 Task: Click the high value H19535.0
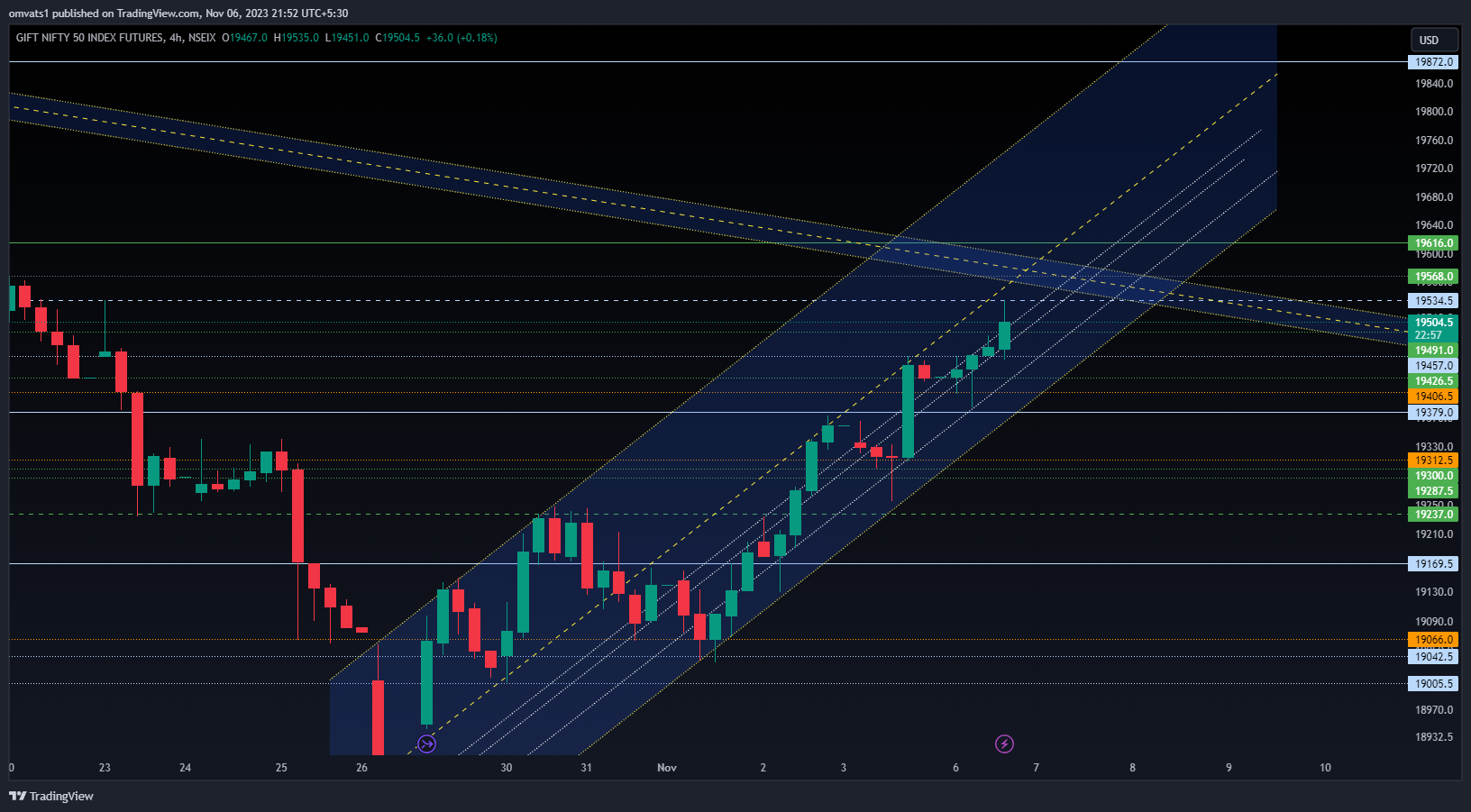297,38
